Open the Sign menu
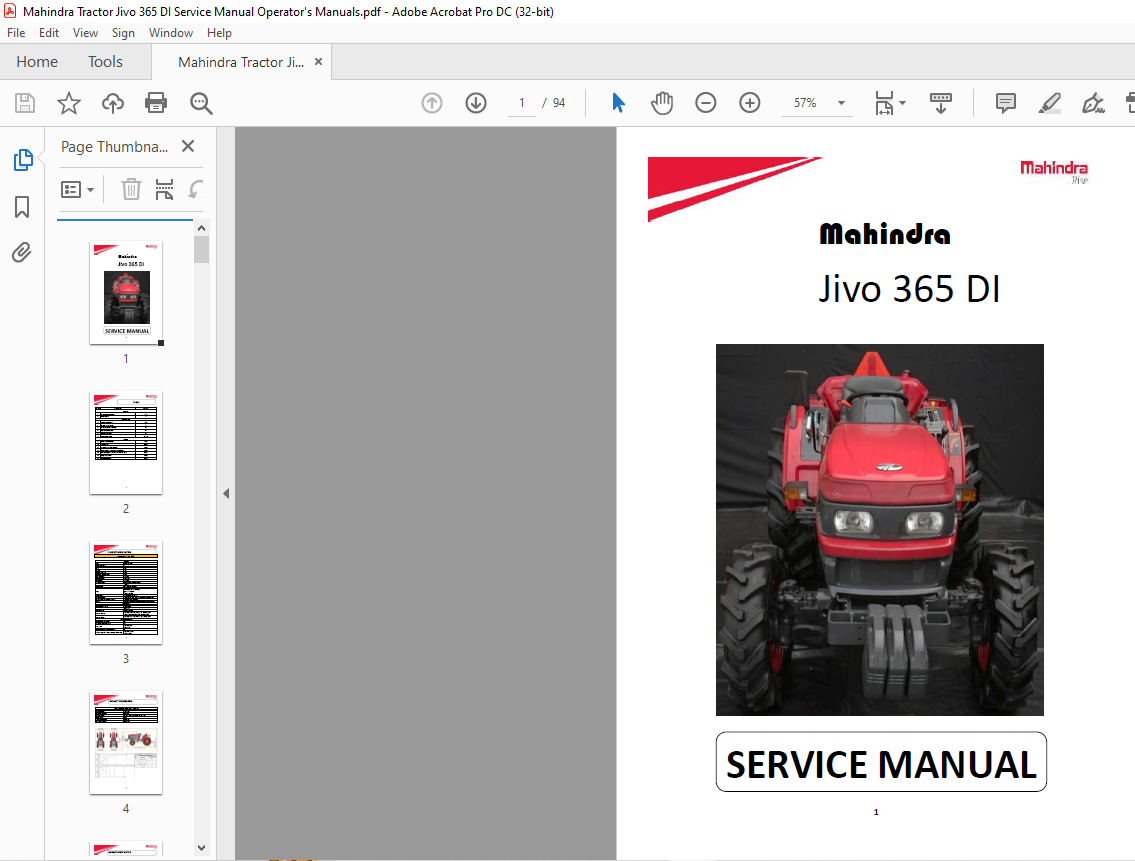Image resolution: width=1135 pixels, height=861 pixels. [123, 33]
